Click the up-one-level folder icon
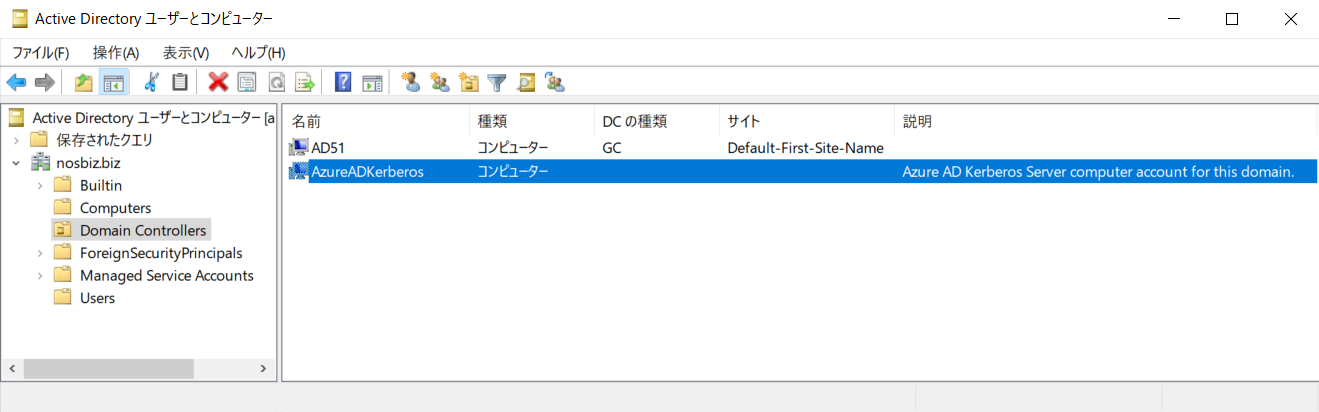The image size is (1319, 412). (x=84, y=82)
